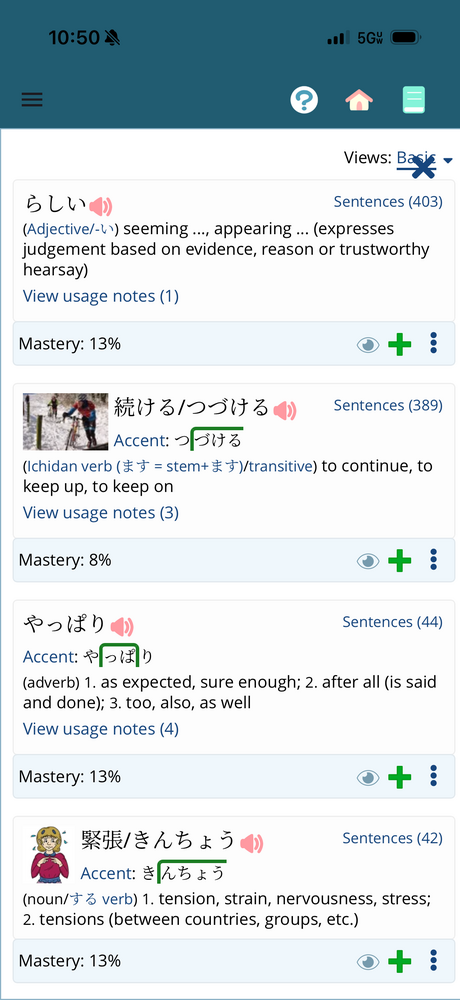This screenshot has height=1000, width=460.
Task: Toggle eye icon for らしい card
Action: pyautogui.click(x=368, y=345)
